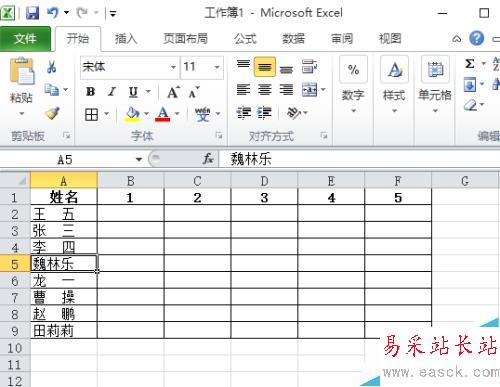The image size is (500, 387).
Task: Open the 文件 tab
Action: click(25, 39)
